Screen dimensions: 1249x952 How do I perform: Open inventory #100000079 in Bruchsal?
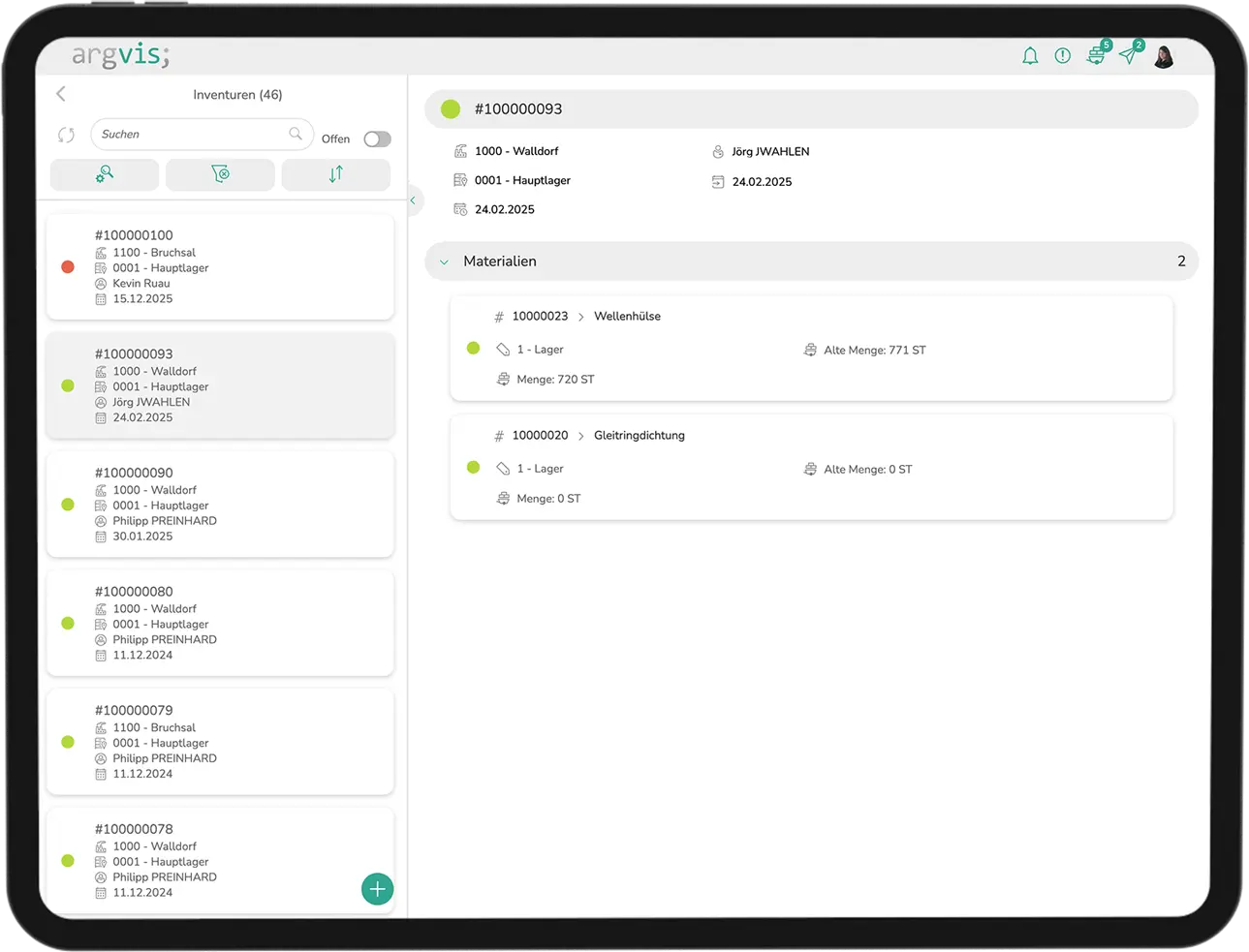click(x=220, y=742)
